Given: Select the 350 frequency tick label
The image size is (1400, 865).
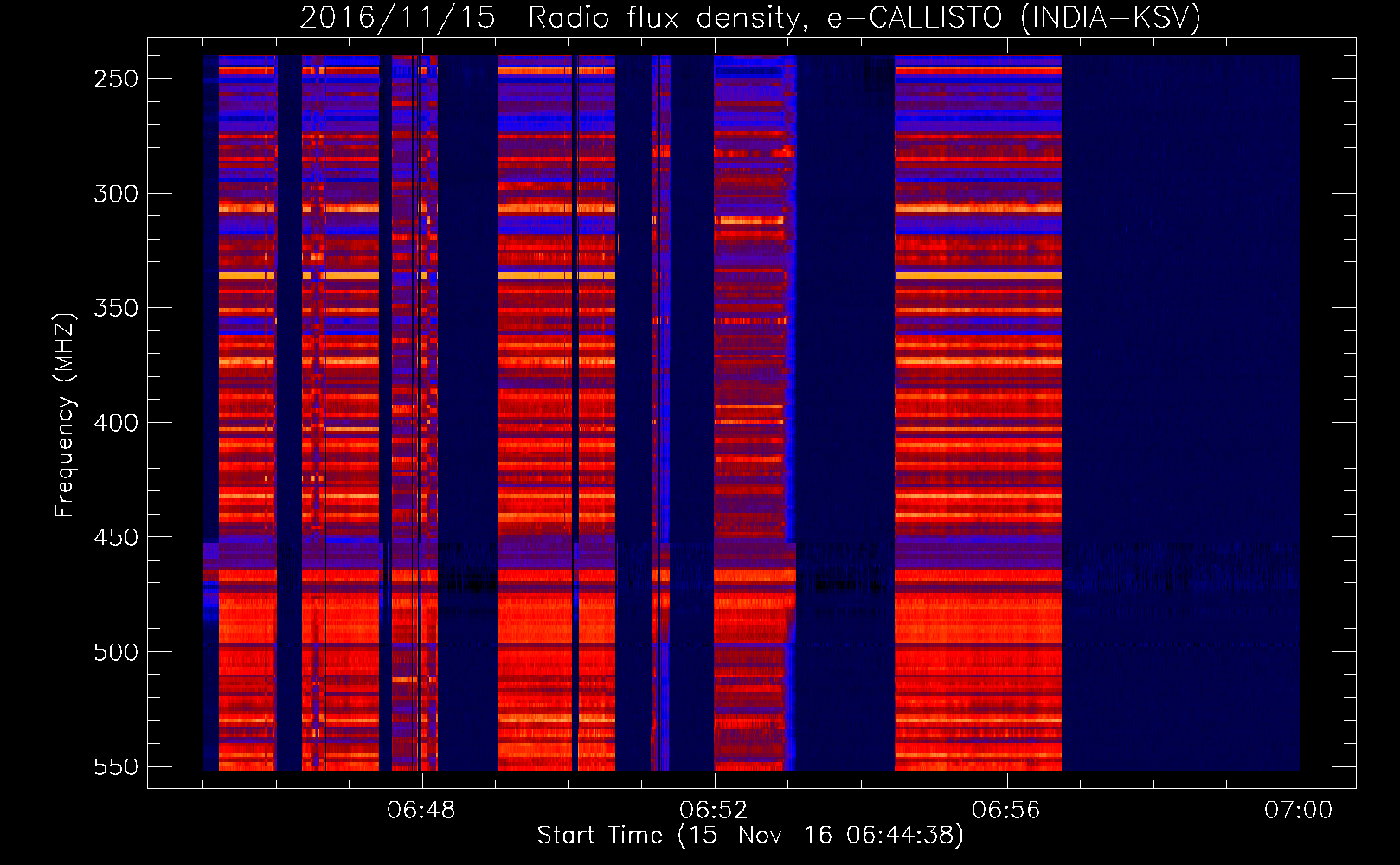Looking at the screenshot, I should tap(116, 308).
